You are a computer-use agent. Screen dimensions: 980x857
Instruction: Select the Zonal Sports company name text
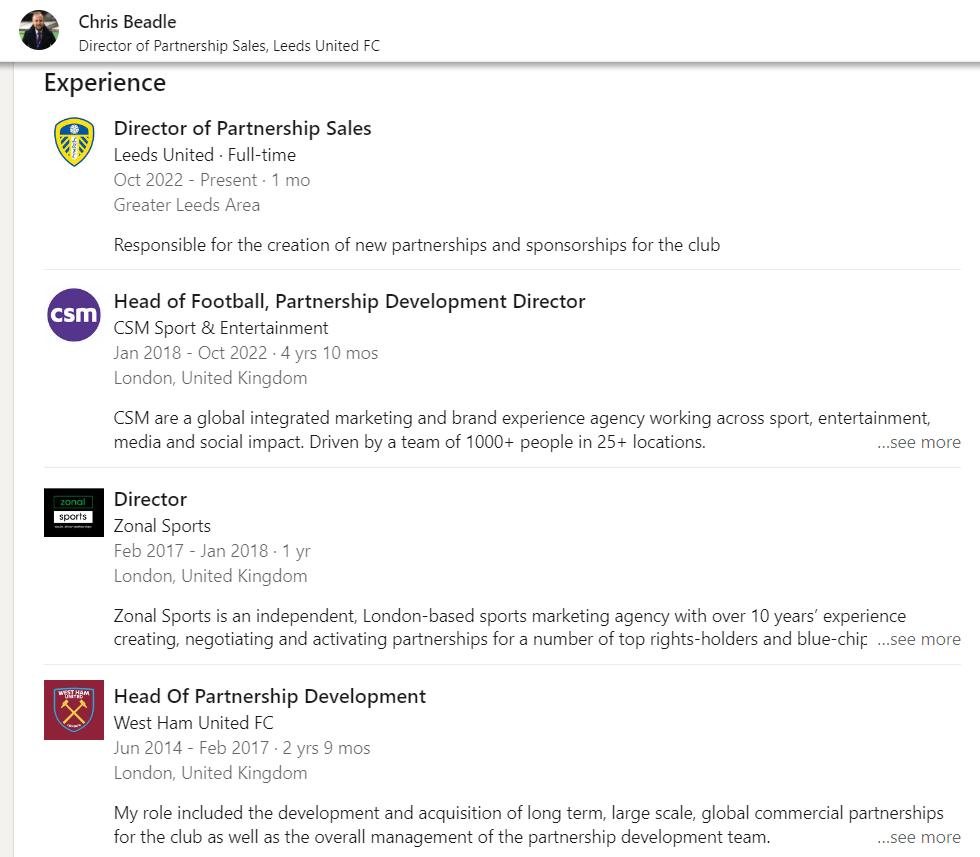[x=162, y=526]
